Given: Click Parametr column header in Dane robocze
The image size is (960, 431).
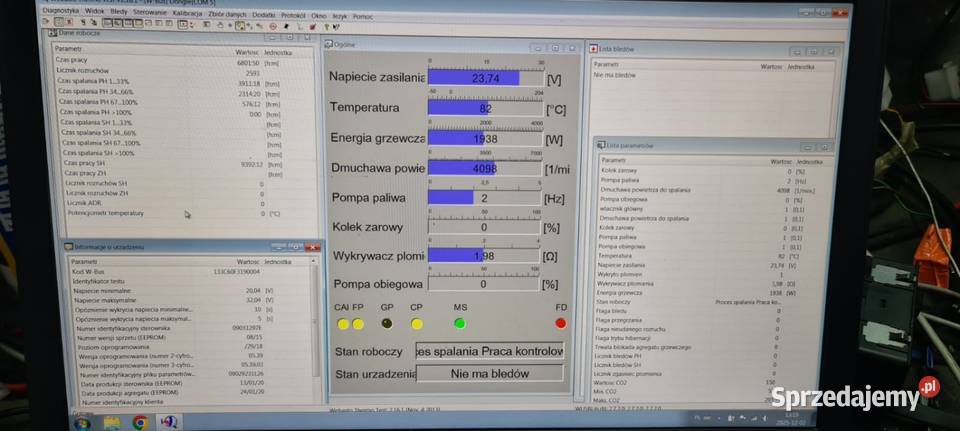Looking at the screenshot, I should point(68,48).
